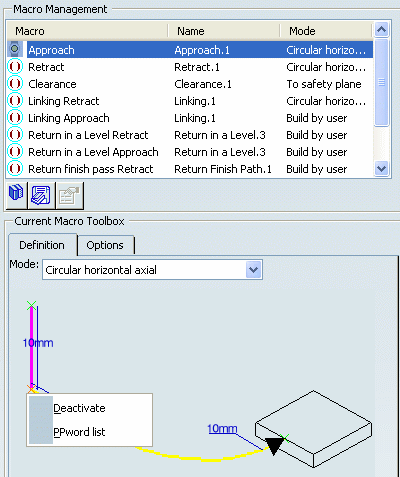Click the underlined 10mm distance value
400x477 pixels.
[x=222, y=429]
